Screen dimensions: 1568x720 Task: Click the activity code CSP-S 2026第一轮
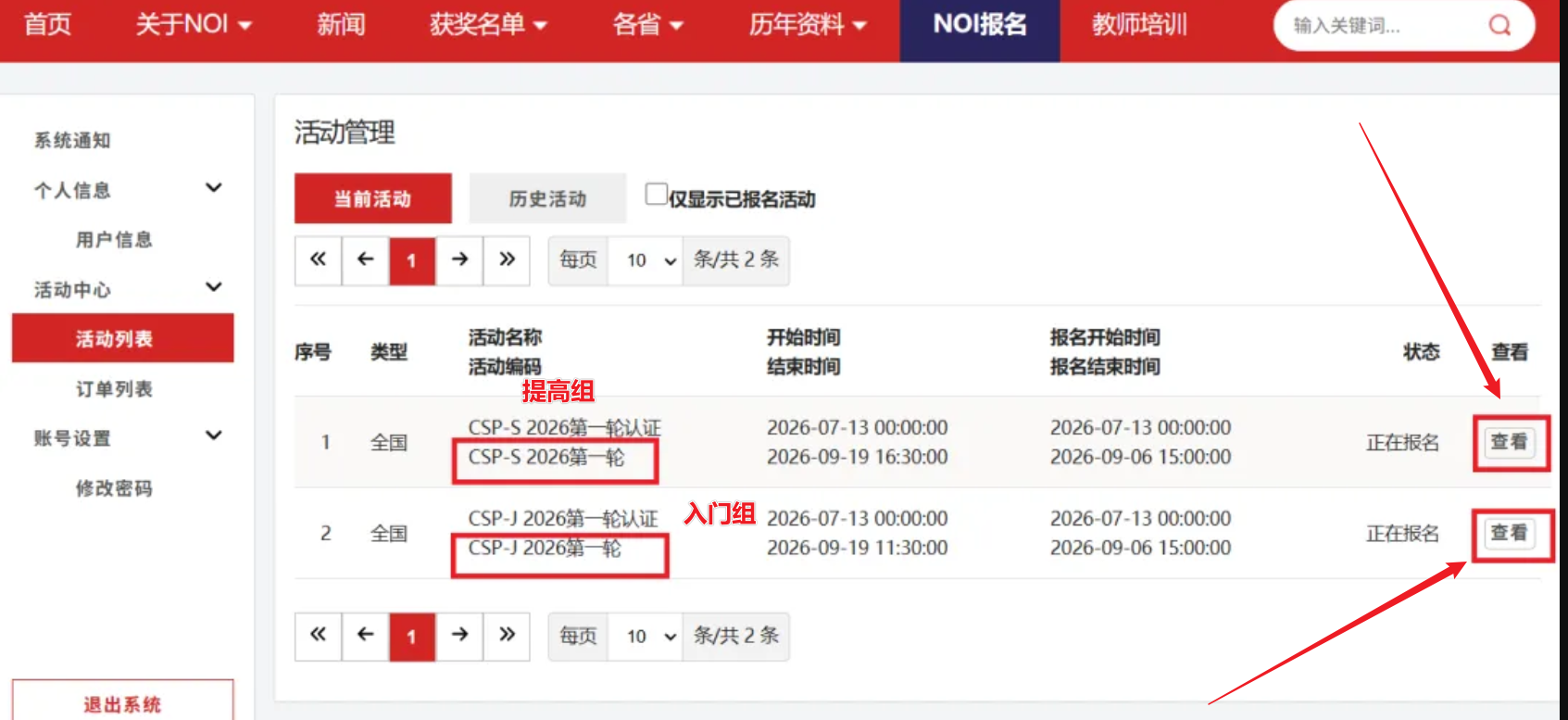click(x=546, y=457)
